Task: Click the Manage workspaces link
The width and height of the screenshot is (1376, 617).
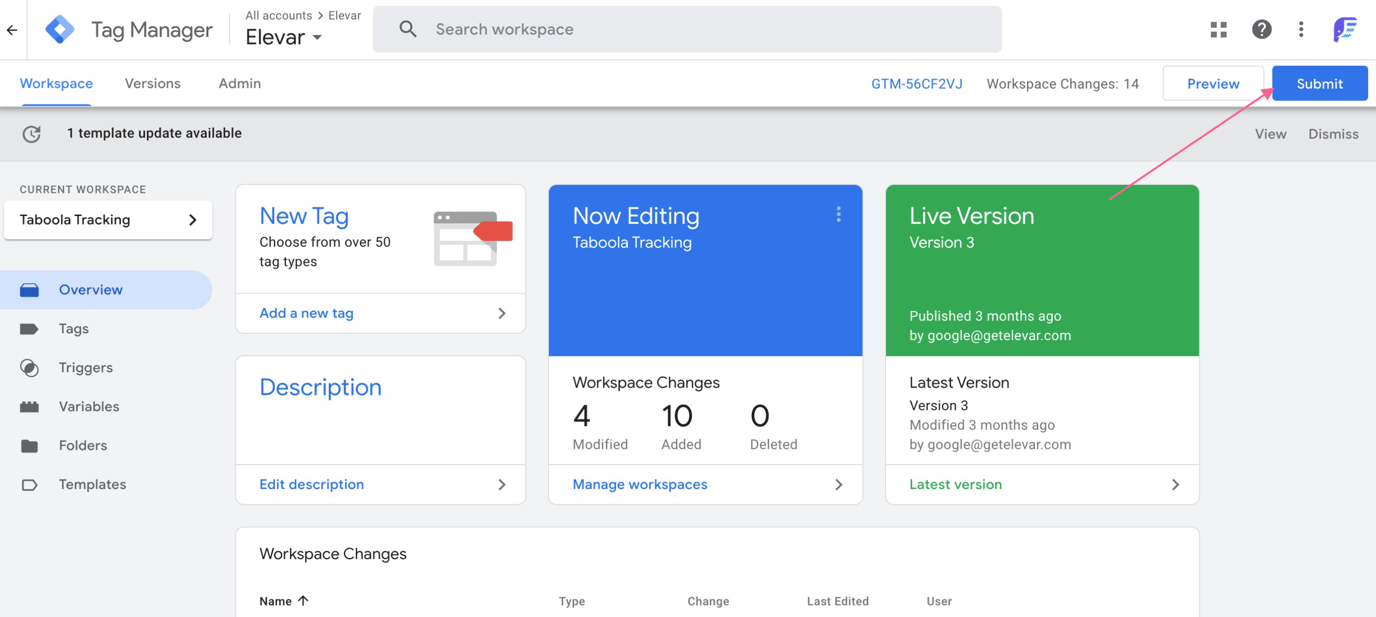Action: pyautogui.click(x=640, y=484)
